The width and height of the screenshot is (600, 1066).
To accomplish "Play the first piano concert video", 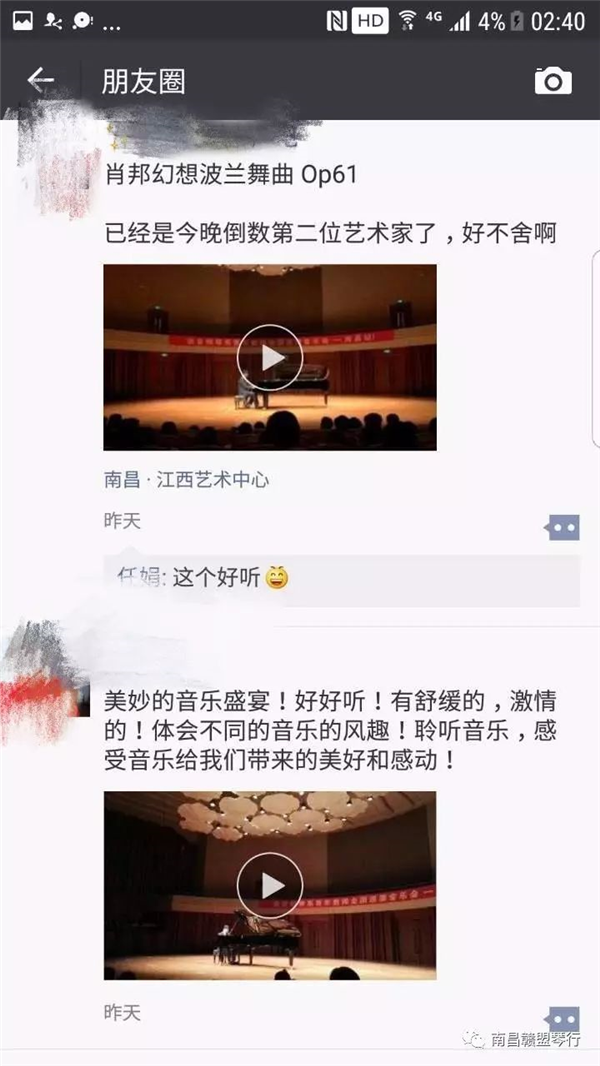I will pyautogui.click(x=270, y=358).
